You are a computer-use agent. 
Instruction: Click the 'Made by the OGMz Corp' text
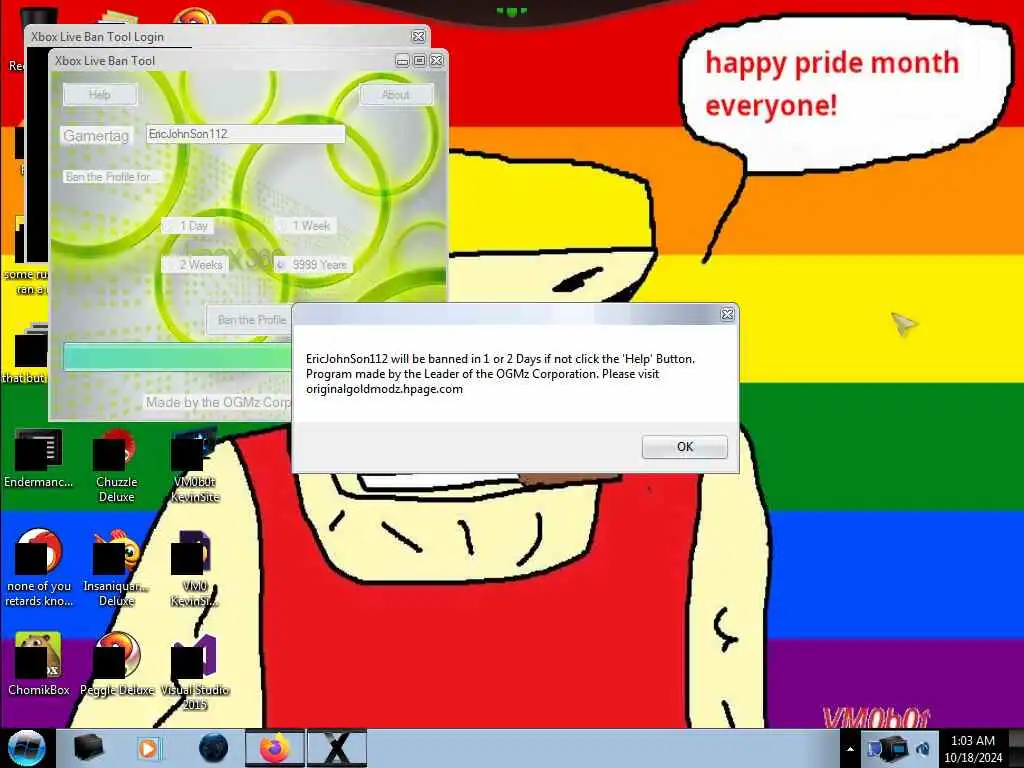click(217, 402)
